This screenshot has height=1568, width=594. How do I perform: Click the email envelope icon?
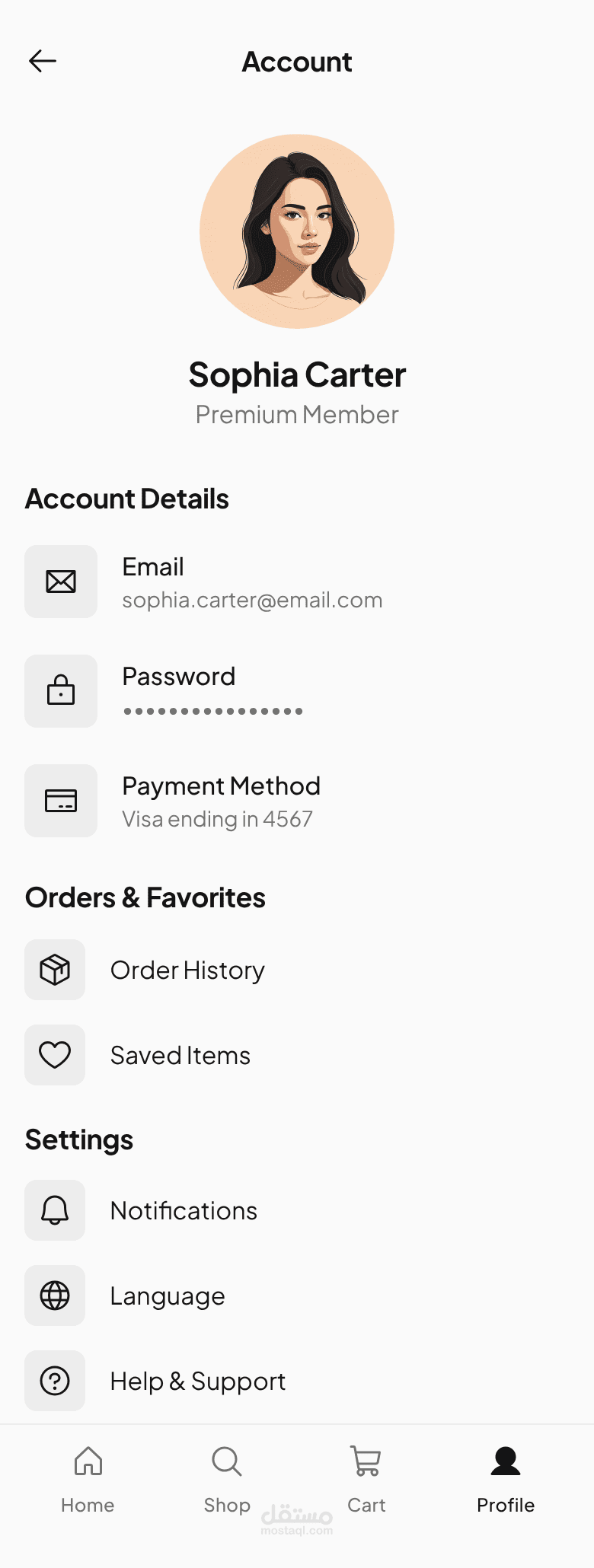pos(61,582)
